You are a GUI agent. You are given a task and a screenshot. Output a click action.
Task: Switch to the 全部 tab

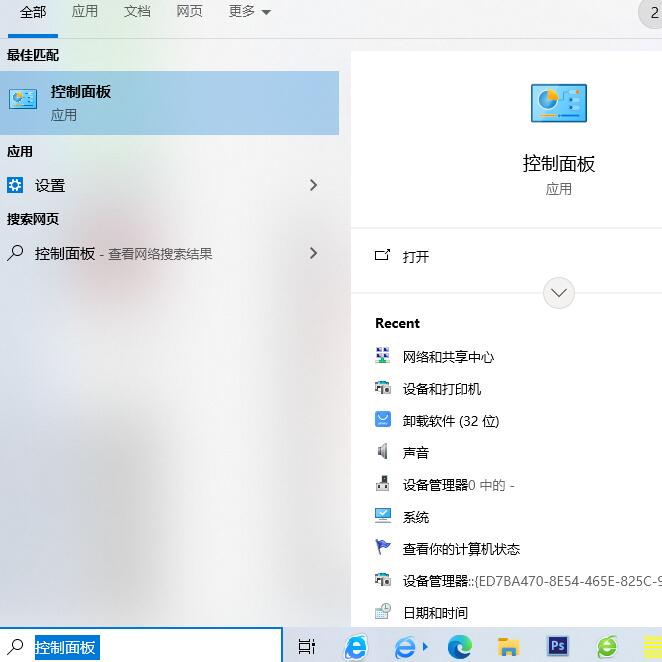33,12
